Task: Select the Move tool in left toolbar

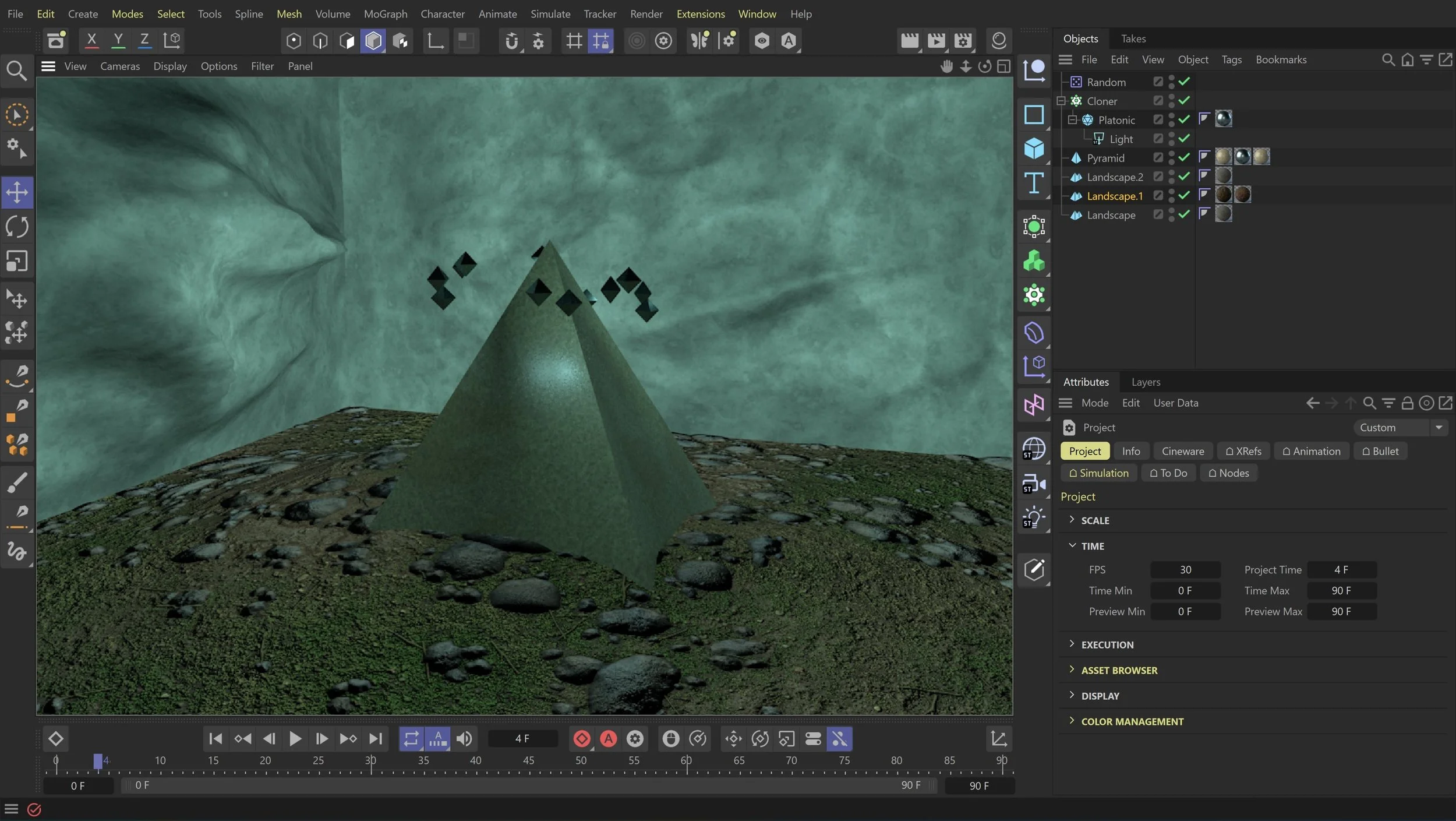Action: coord(17,192)
